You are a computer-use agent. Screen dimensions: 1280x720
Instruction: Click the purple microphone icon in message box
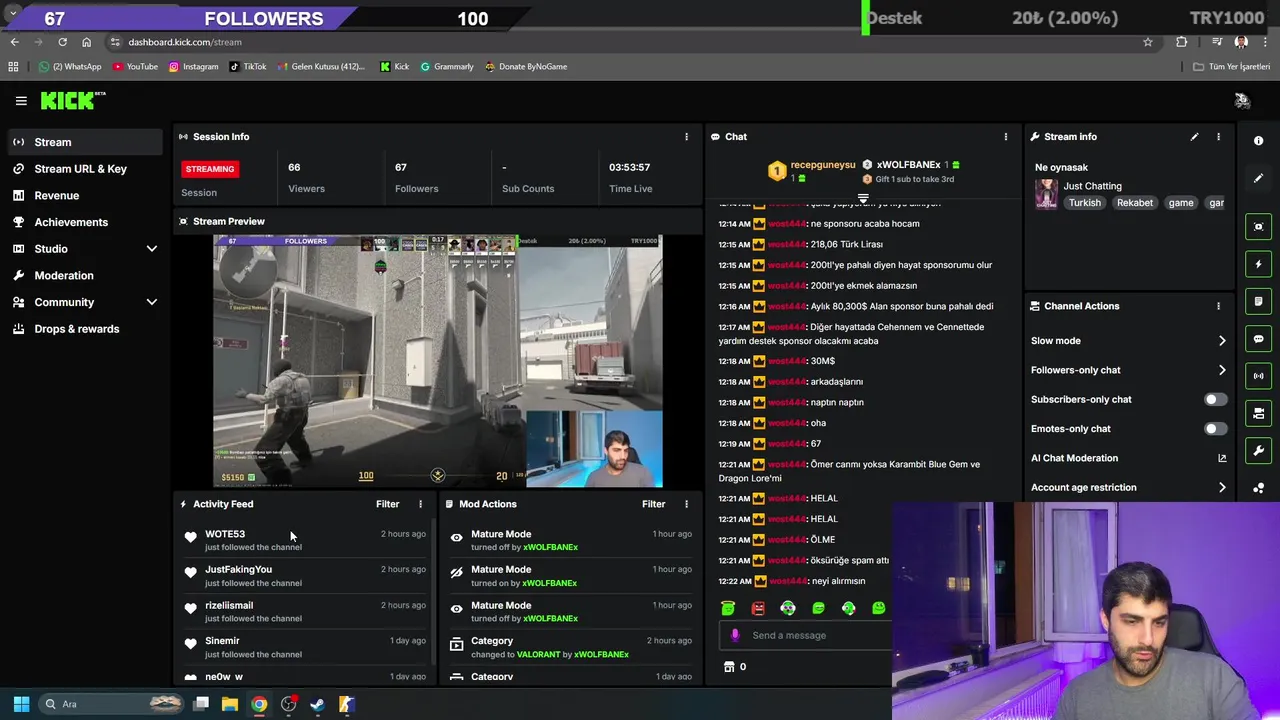click(x=735, y=635)
